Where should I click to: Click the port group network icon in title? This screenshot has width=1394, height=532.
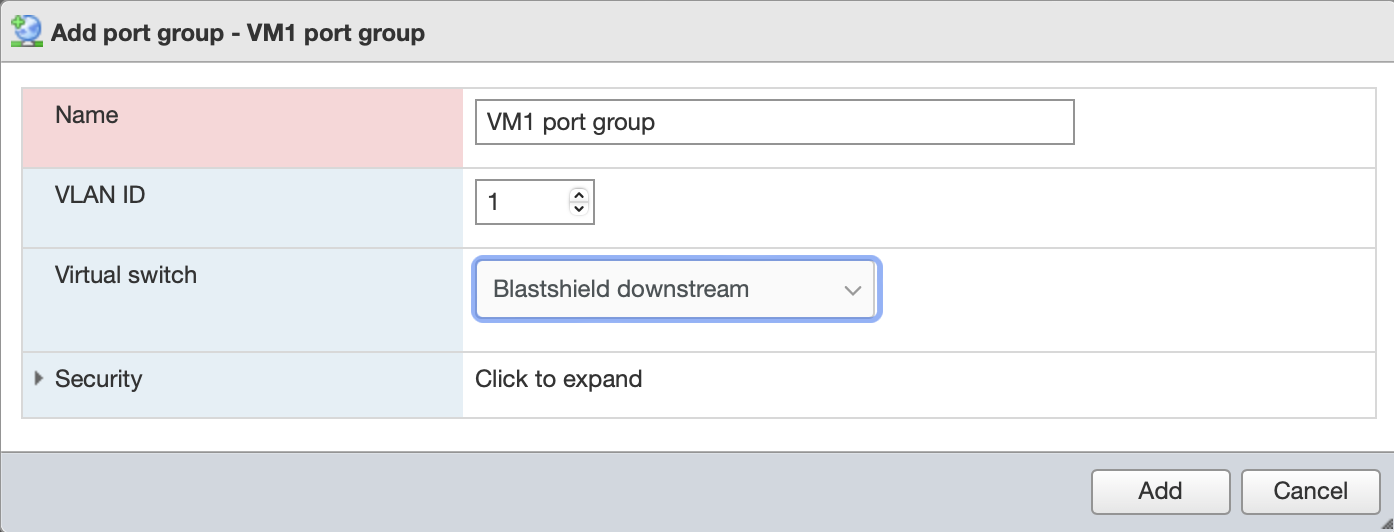(25, 32)
